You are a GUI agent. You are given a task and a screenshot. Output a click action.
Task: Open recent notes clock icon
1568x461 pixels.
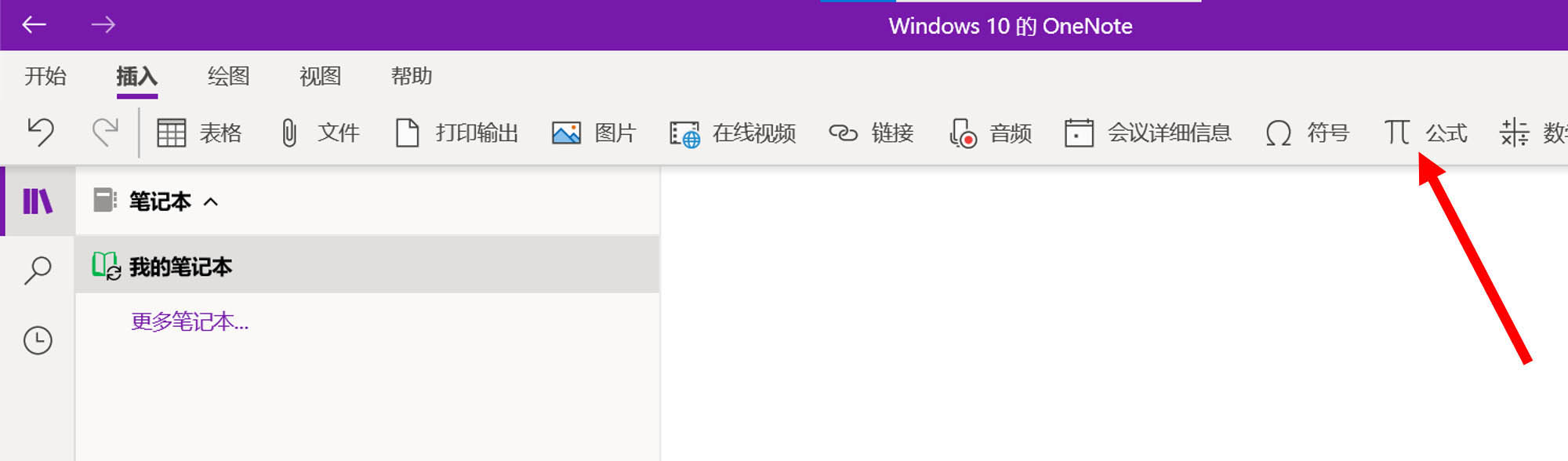38,340
